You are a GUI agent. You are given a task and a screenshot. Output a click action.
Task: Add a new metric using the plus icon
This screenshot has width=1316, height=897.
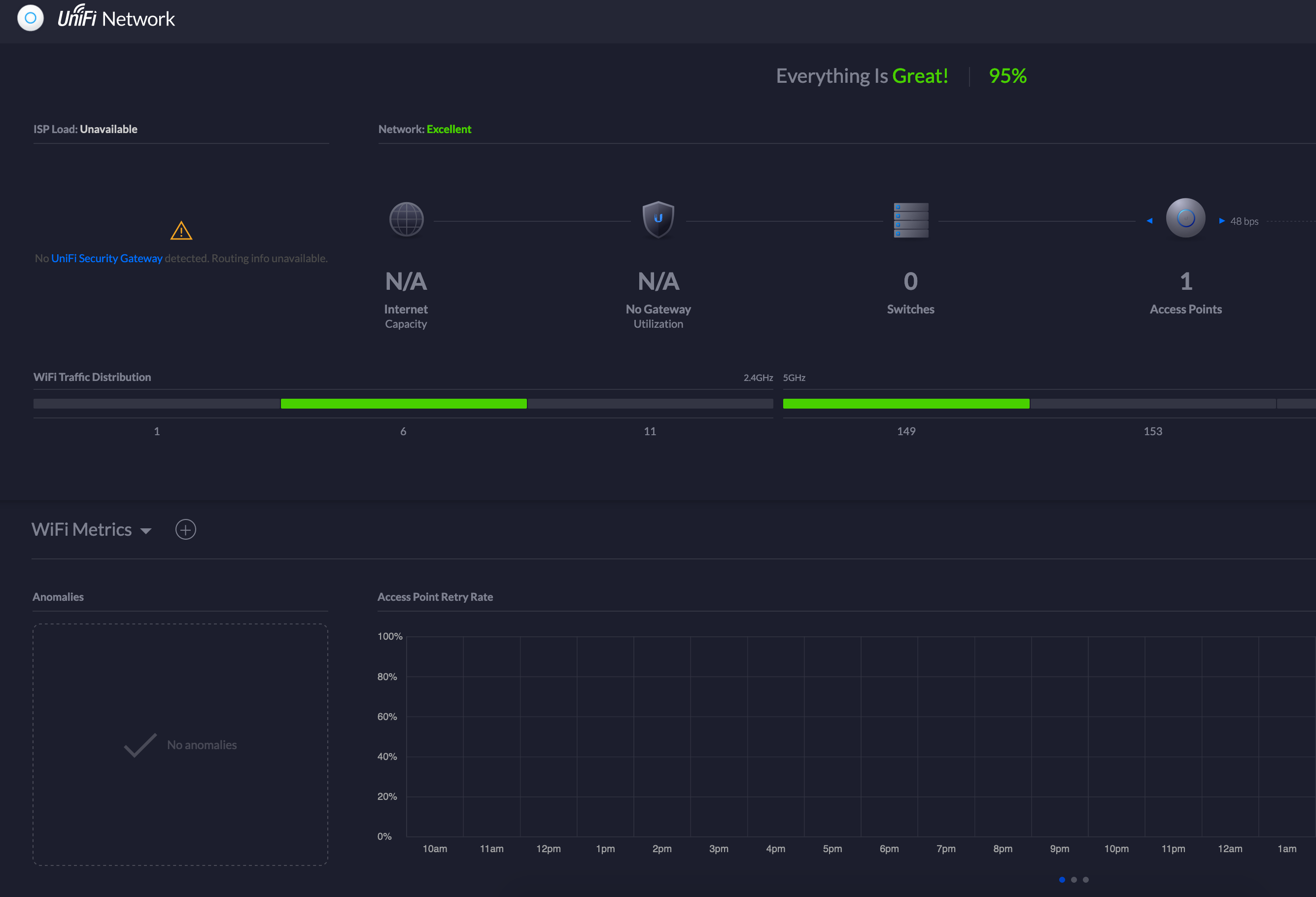pyautogui.click(x=185, y=529)
